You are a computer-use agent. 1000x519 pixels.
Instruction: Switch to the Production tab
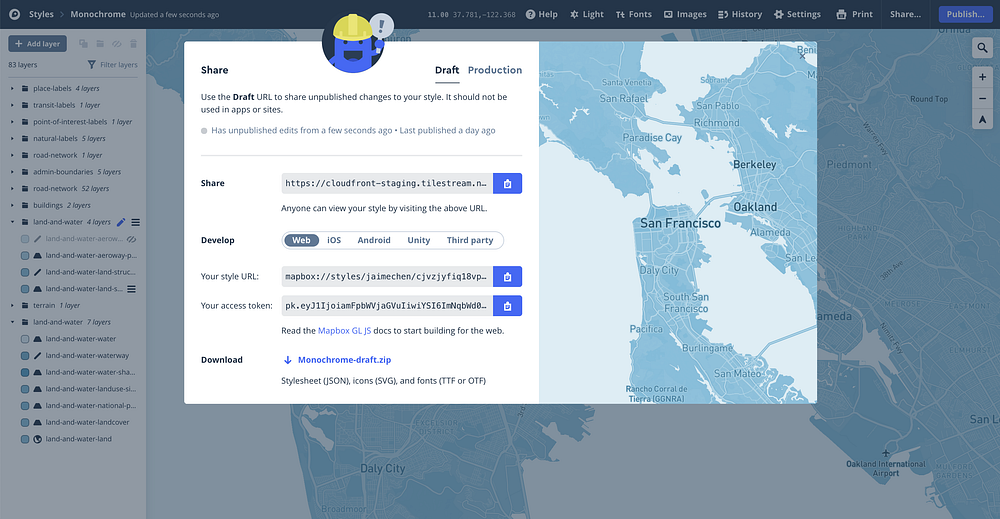tap(495, 70)
